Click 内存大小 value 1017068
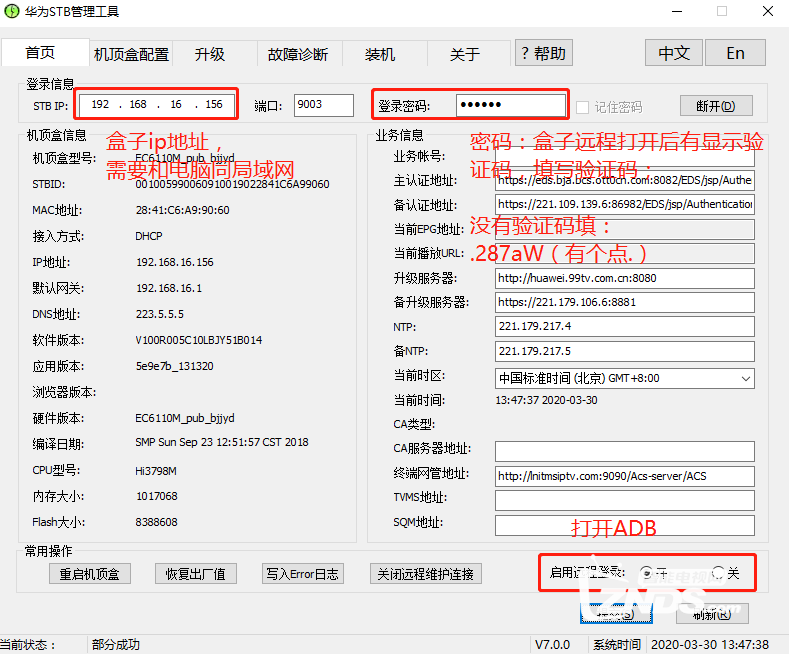Viewport: 789px width, 654px height. (x=156, y=497)
